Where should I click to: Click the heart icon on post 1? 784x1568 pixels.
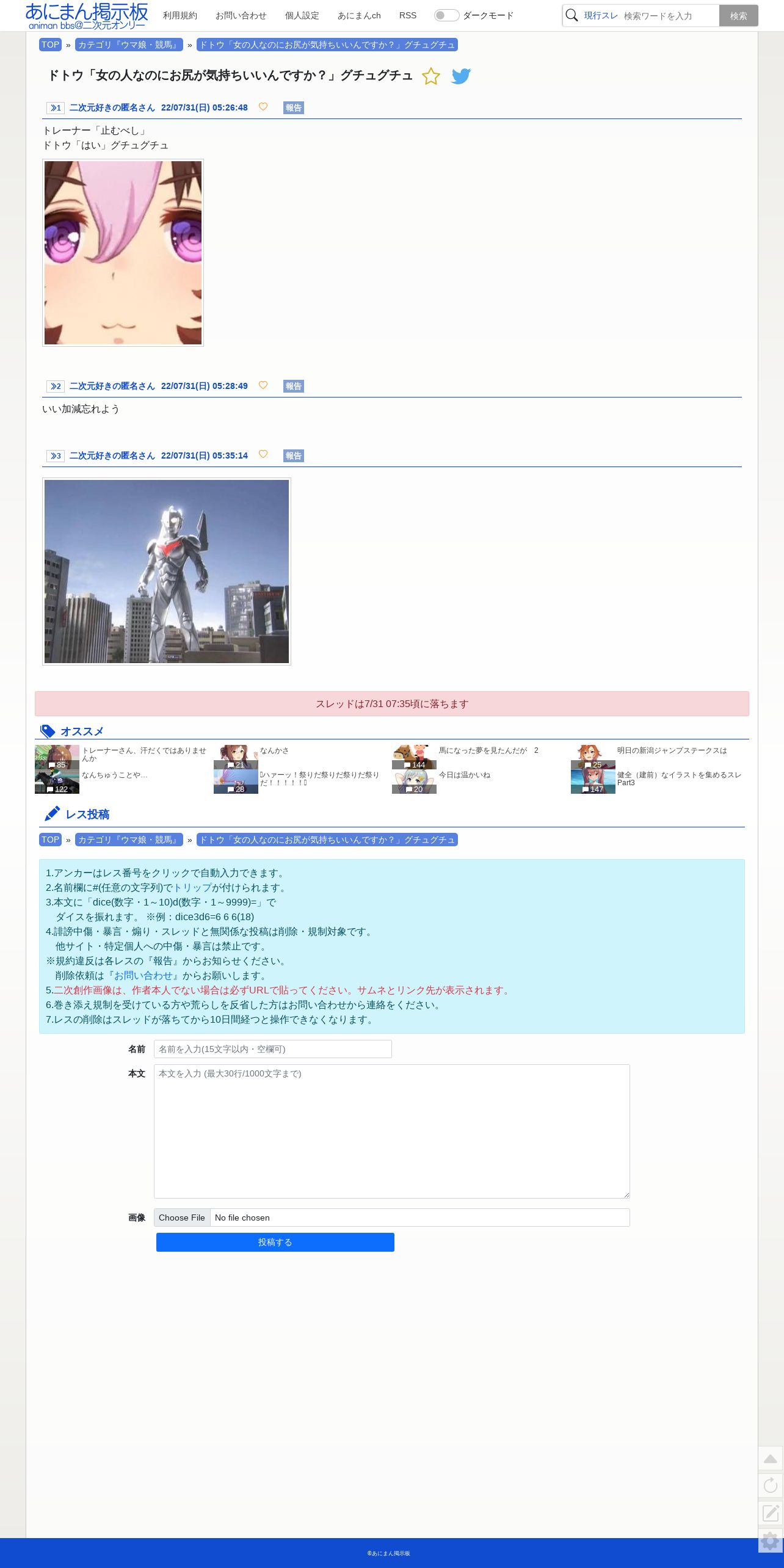[x=263, y=107]
